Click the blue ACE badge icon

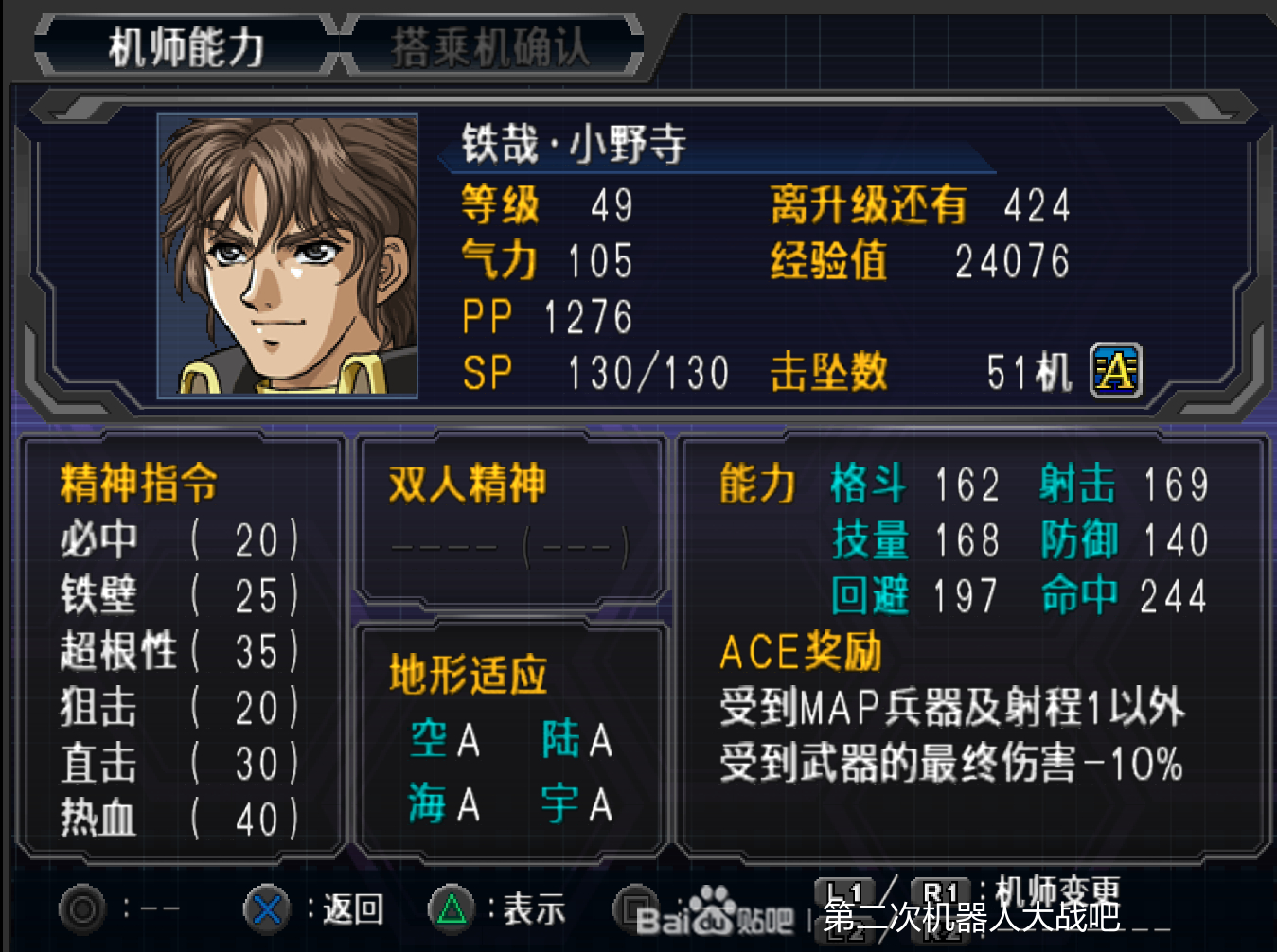pyautogui.click(x=1116, y=370)
